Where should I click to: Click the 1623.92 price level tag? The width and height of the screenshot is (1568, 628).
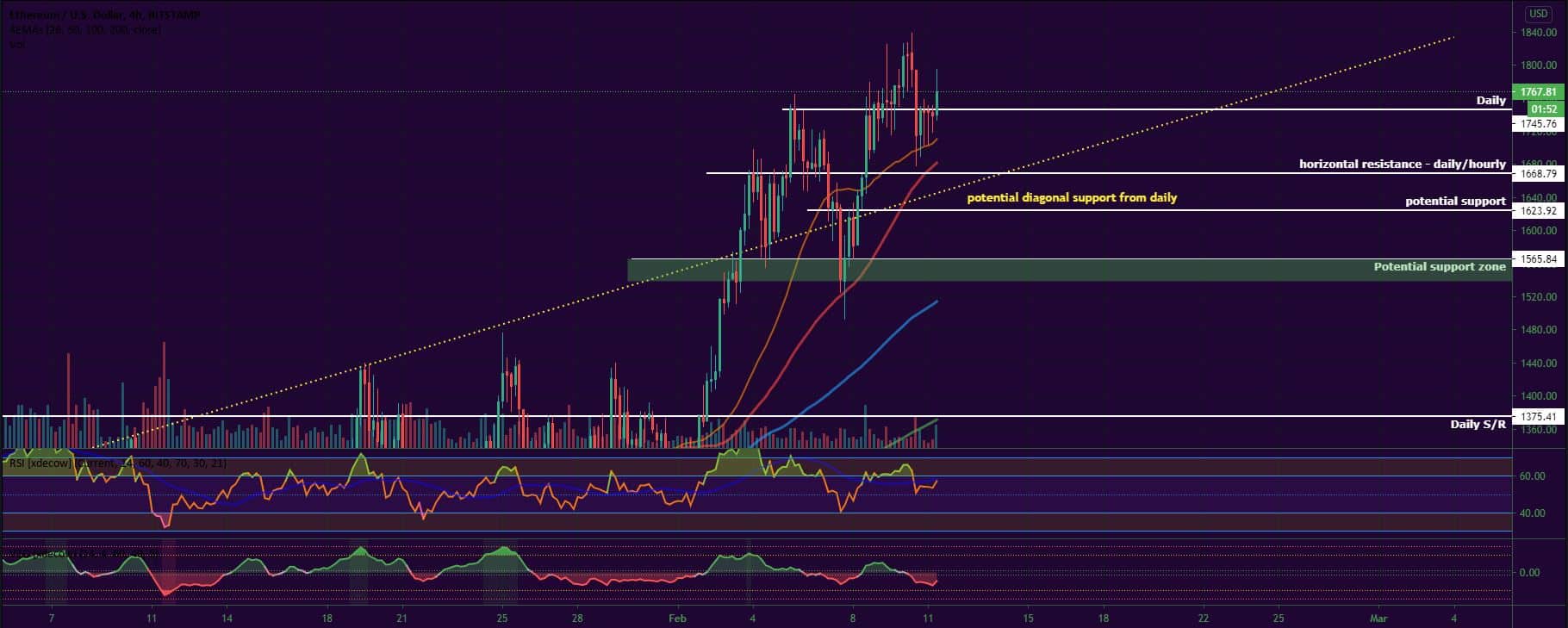(x=1538, y=211)
